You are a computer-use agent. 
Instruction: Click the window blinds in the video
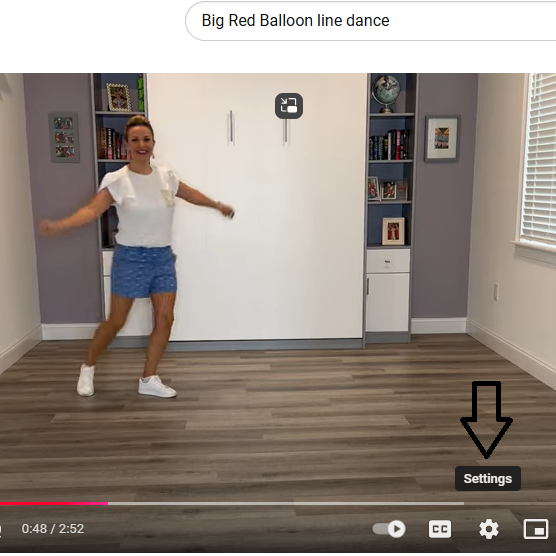[x=539, y=160]
